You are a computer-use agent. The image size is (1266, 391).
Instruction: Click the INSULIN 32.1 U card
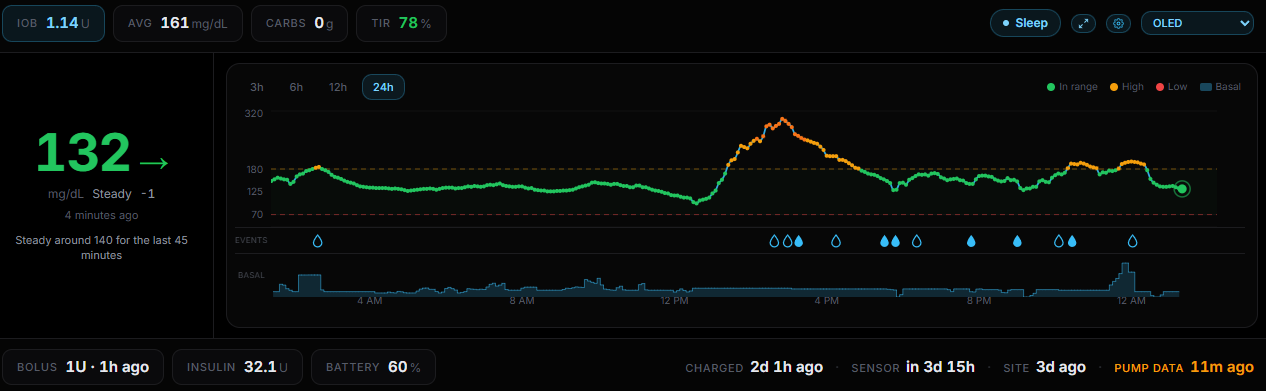click(238, 367)
